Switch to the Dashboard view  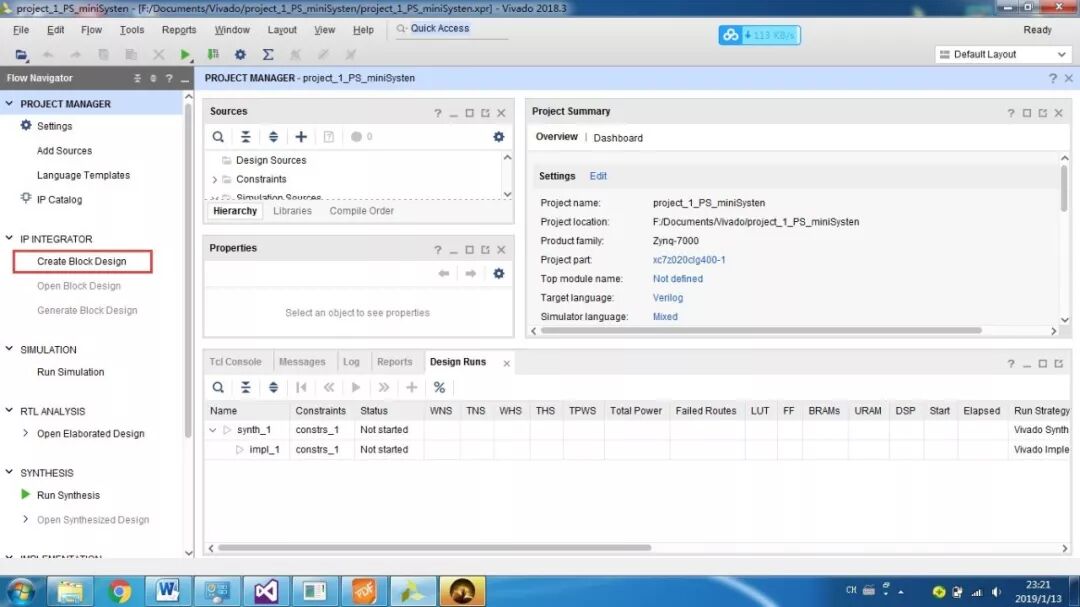point(618,138)
